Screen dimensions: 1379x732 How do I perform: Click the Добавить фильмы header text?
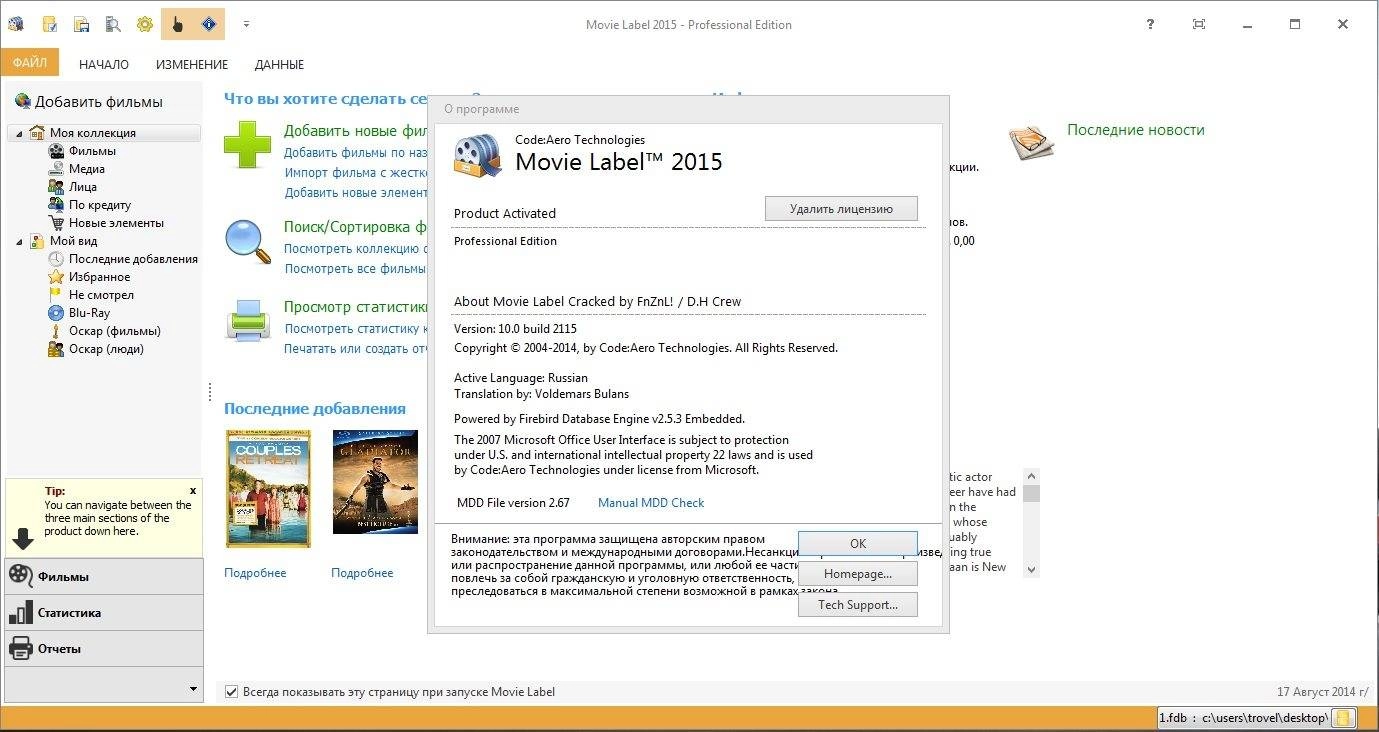point(98,102)
